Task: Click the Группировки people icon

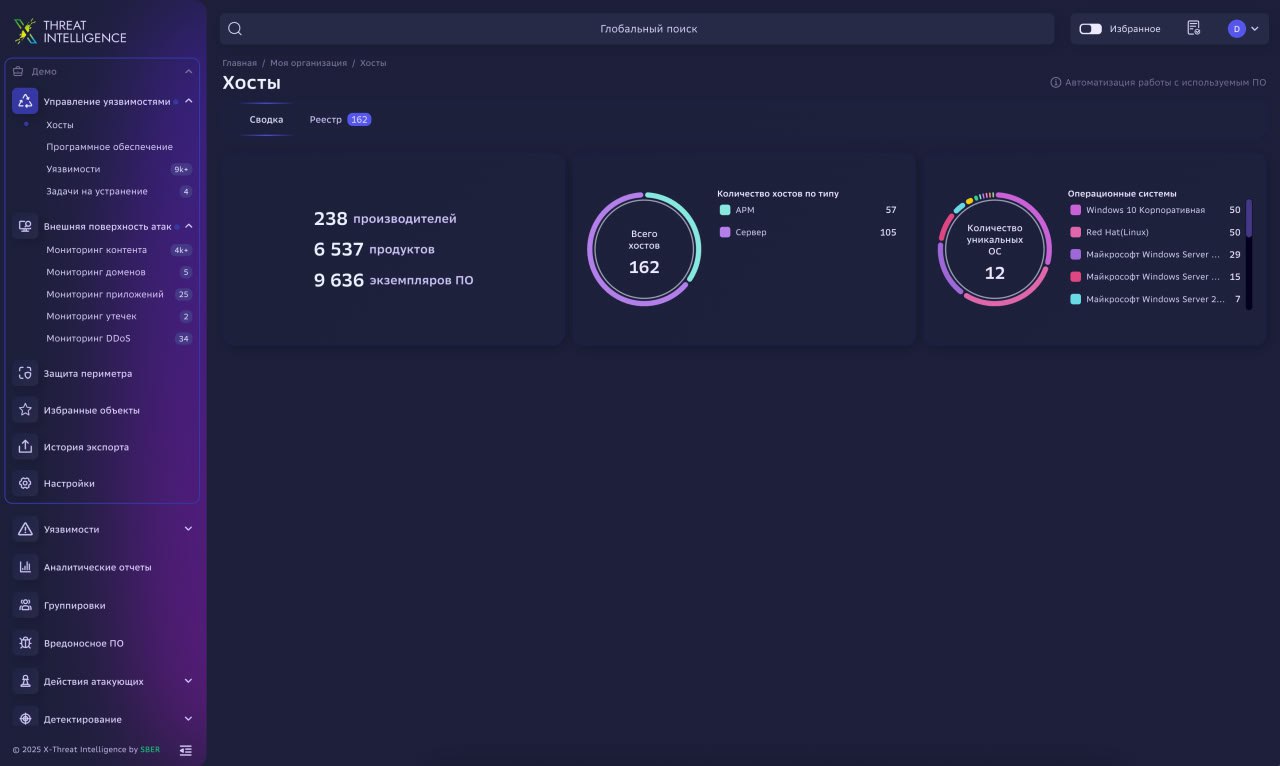Action: pos(25,605)
